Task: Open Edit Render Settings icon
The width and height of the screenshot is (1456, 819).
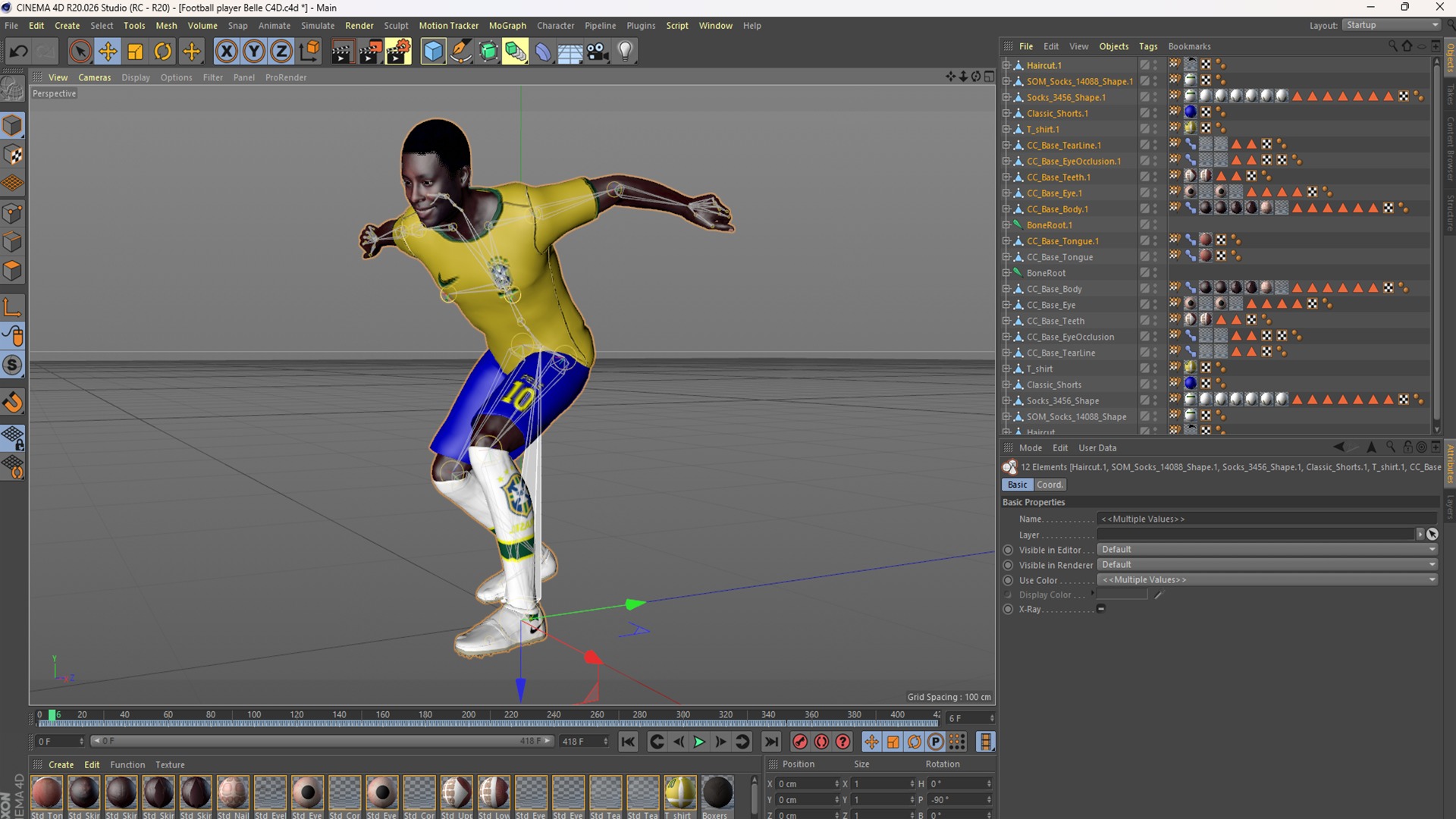Action: click(398, 52)
